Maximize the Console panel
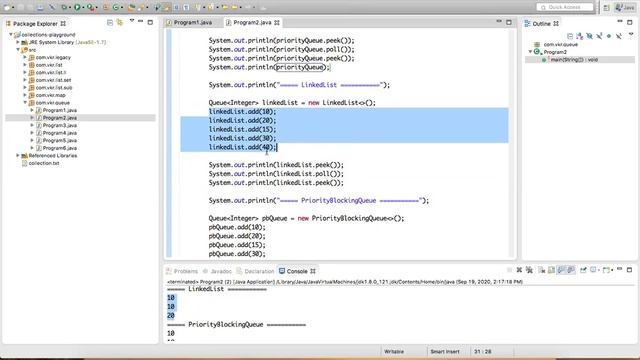640x360 pixels. point(629,270)
